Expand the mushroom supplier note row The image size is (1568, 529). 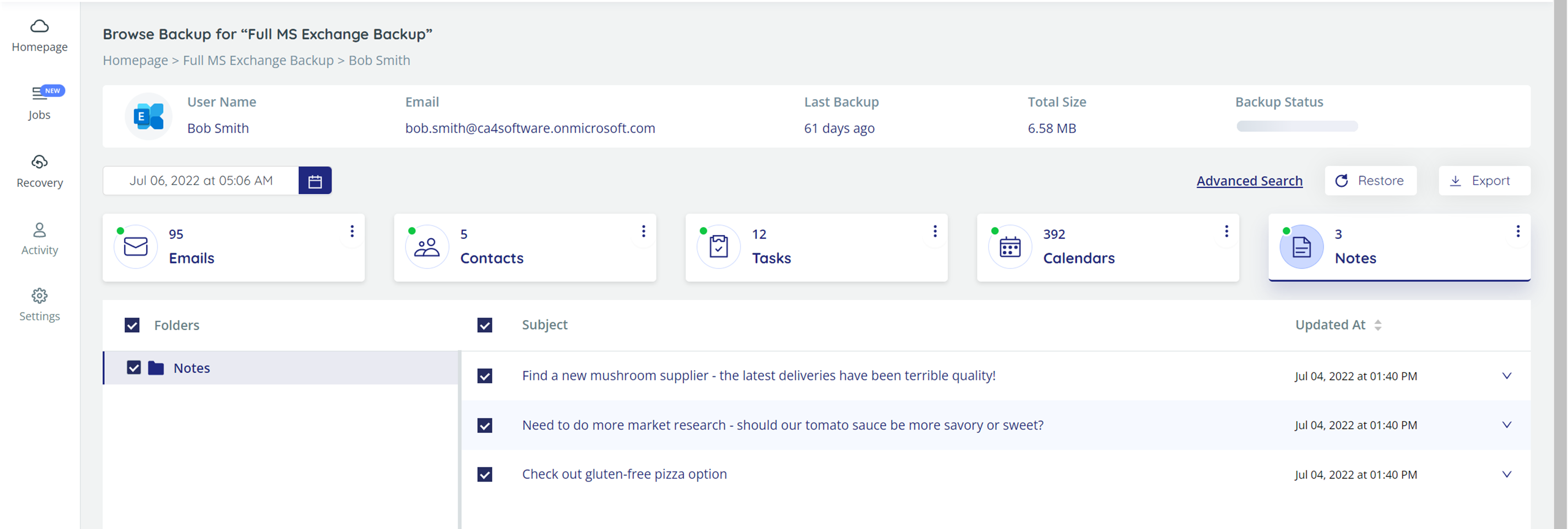pyautogui.click(x=1507, y=376)
